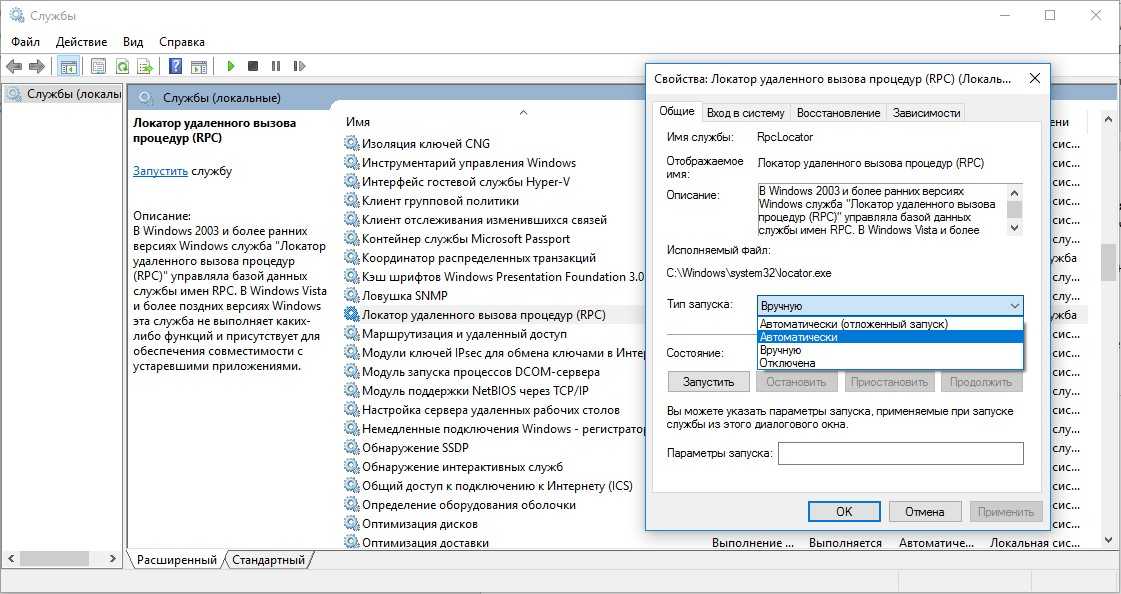Click the Export list toolbar icon
1121x594 pixels.
tap(145, 66)
